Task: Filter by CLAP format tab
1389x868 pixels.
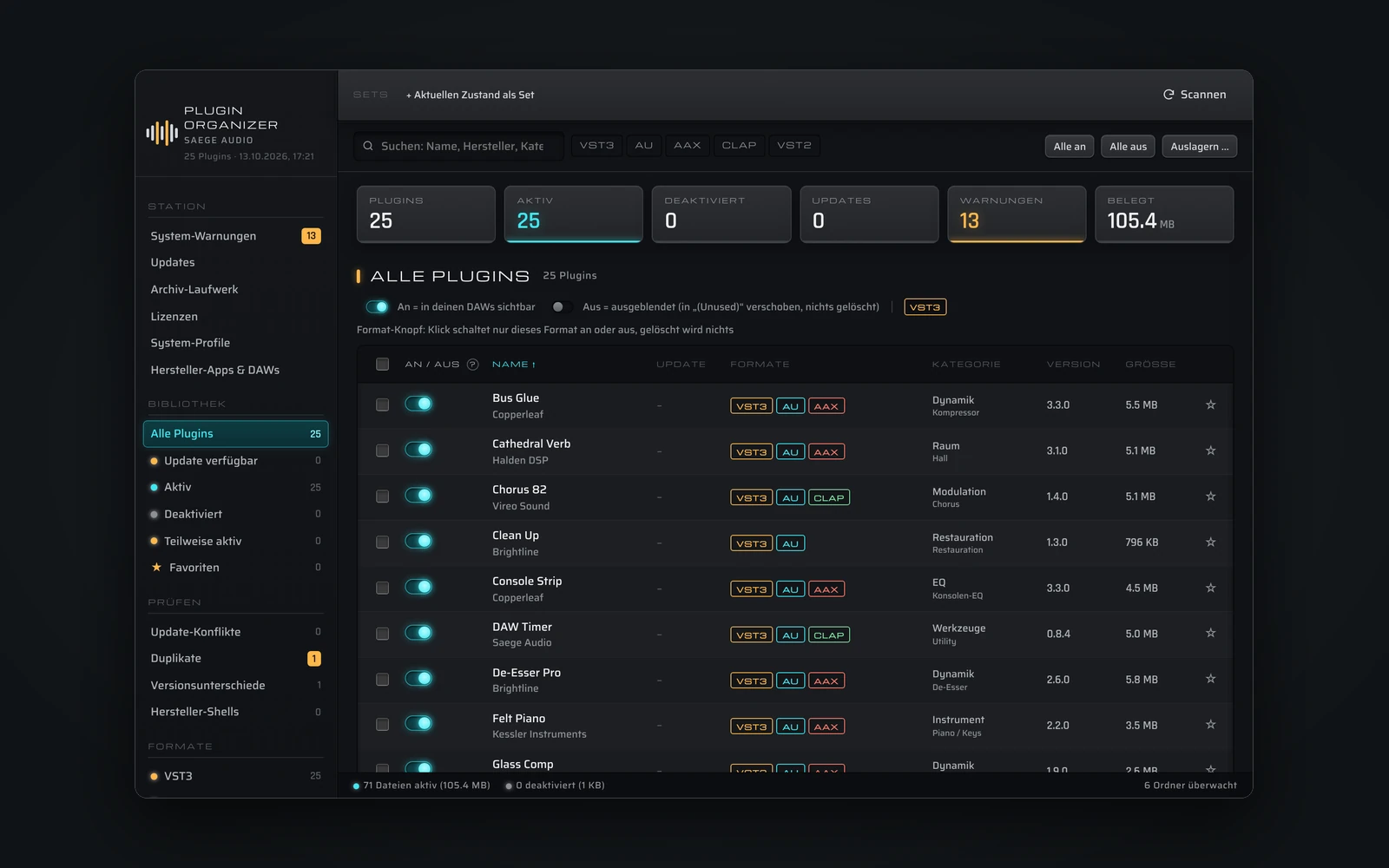Action: tap(739, 146)
